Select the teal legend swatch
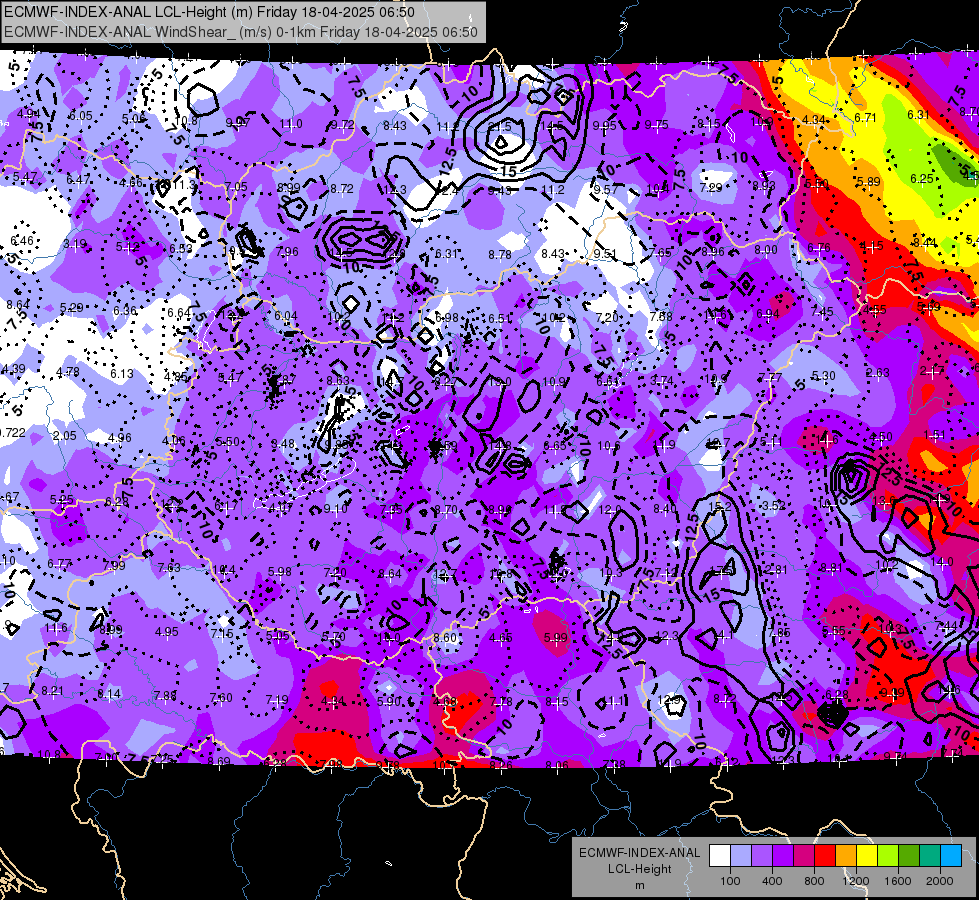The image size is (979, 900). click(930, 856)
